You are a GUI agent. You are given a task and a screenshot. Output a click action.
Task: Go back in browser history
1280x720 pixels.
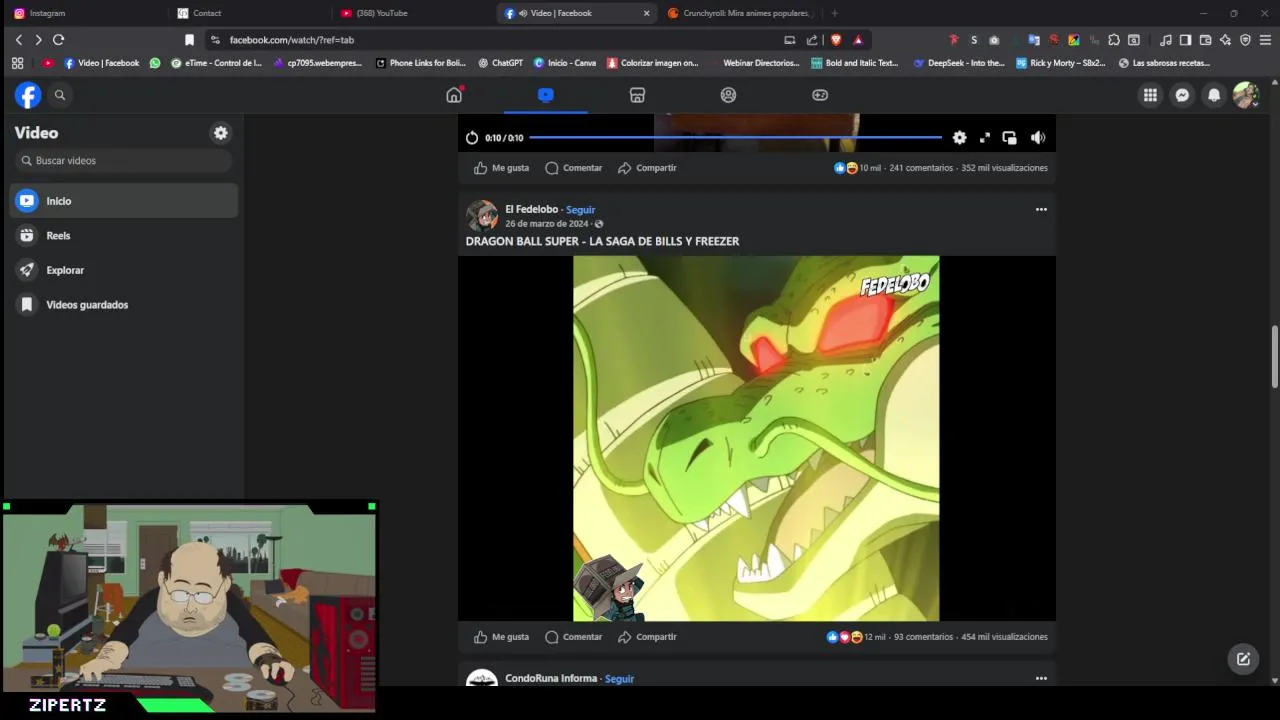tap(18, 40)
